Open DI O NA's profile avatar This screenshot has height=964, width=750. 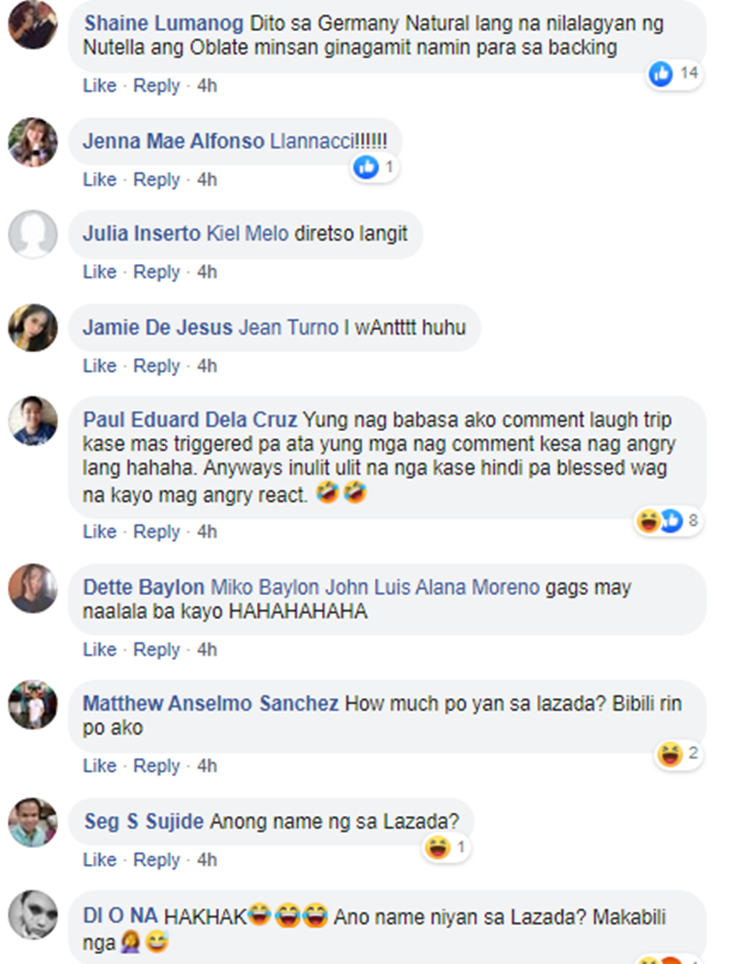pos(33,914)
